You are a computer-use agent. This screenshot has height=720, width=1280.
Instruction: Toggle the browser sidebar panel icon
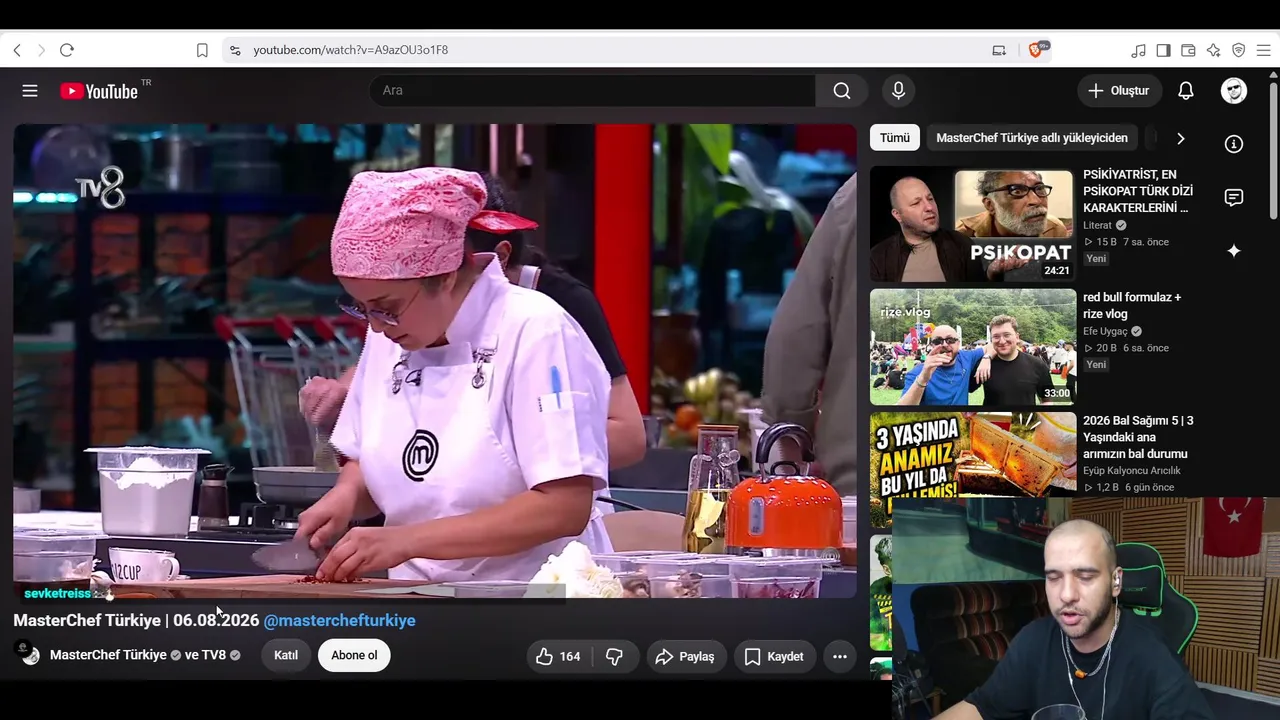coord(1164,50)
